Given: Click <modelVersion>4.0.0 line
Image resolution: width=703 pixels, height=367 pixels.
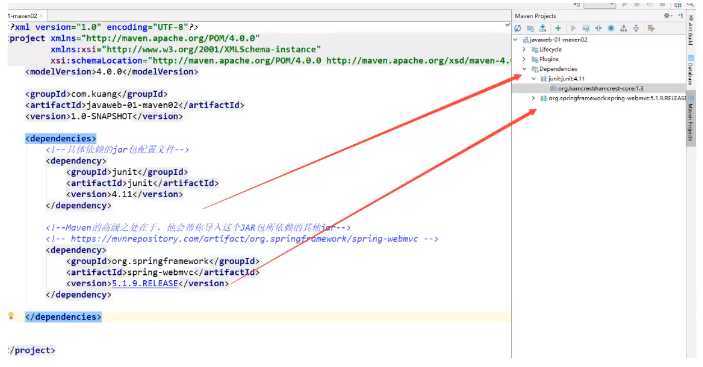Looking at the screenshot, I should [x=112, y=72].
